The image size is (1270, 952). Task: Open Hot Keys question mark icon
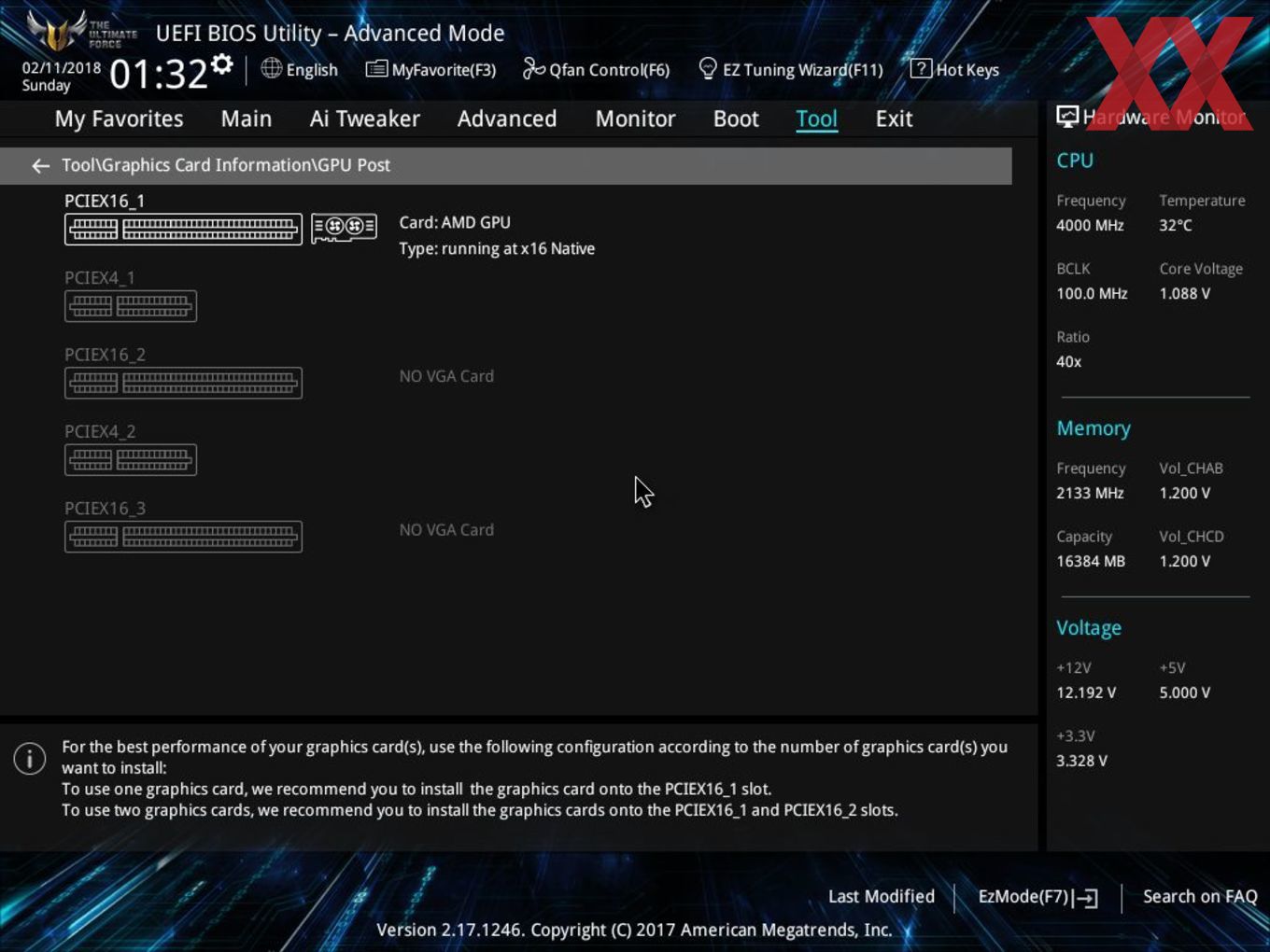click(x=921, y=68)
